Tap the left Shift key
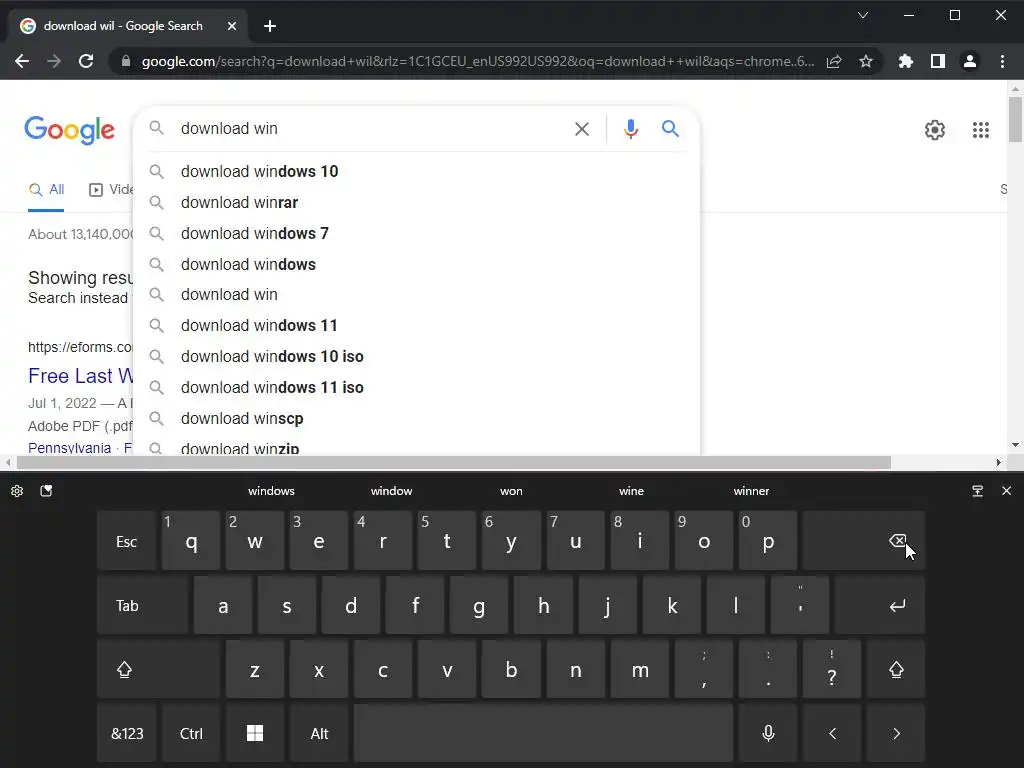This screenshot has height=768, width=1024. [x=158, y=669]
